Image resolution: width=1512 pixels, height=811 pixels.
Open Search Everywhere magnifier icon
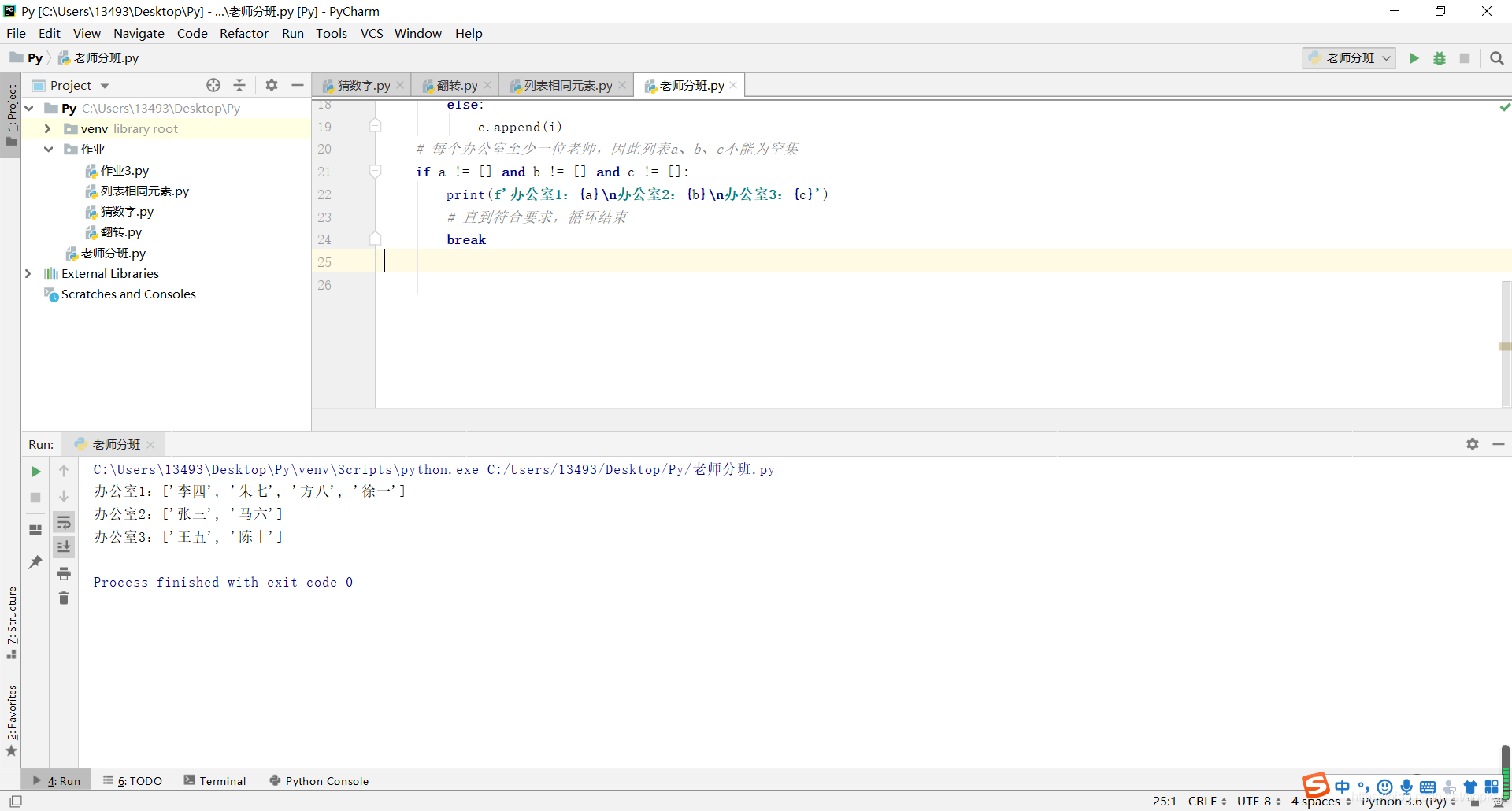point(1497,58)
